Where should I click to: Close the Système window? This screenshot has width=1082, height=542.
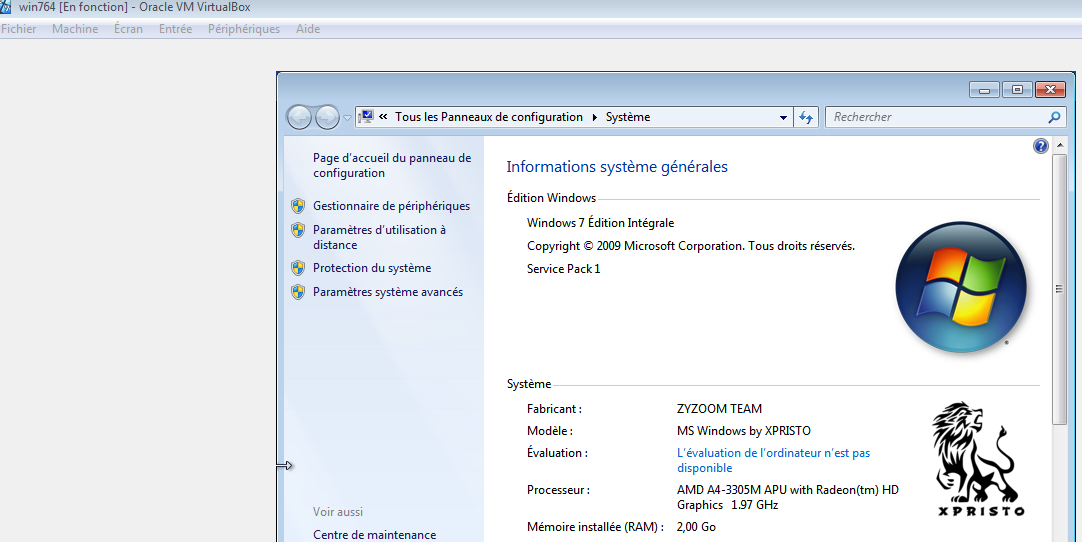coord(1050,90)
